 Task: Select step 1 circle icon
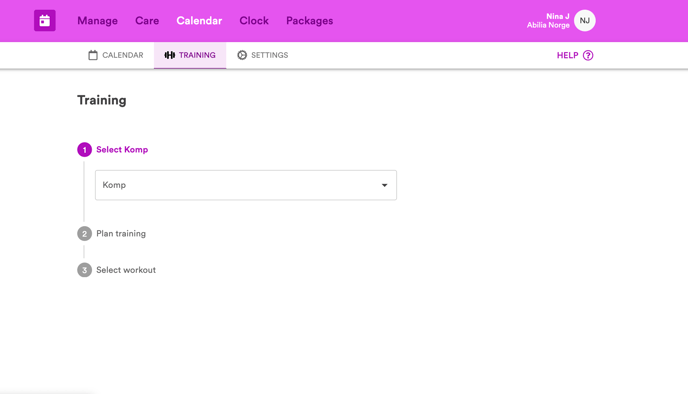pos(84,150)
